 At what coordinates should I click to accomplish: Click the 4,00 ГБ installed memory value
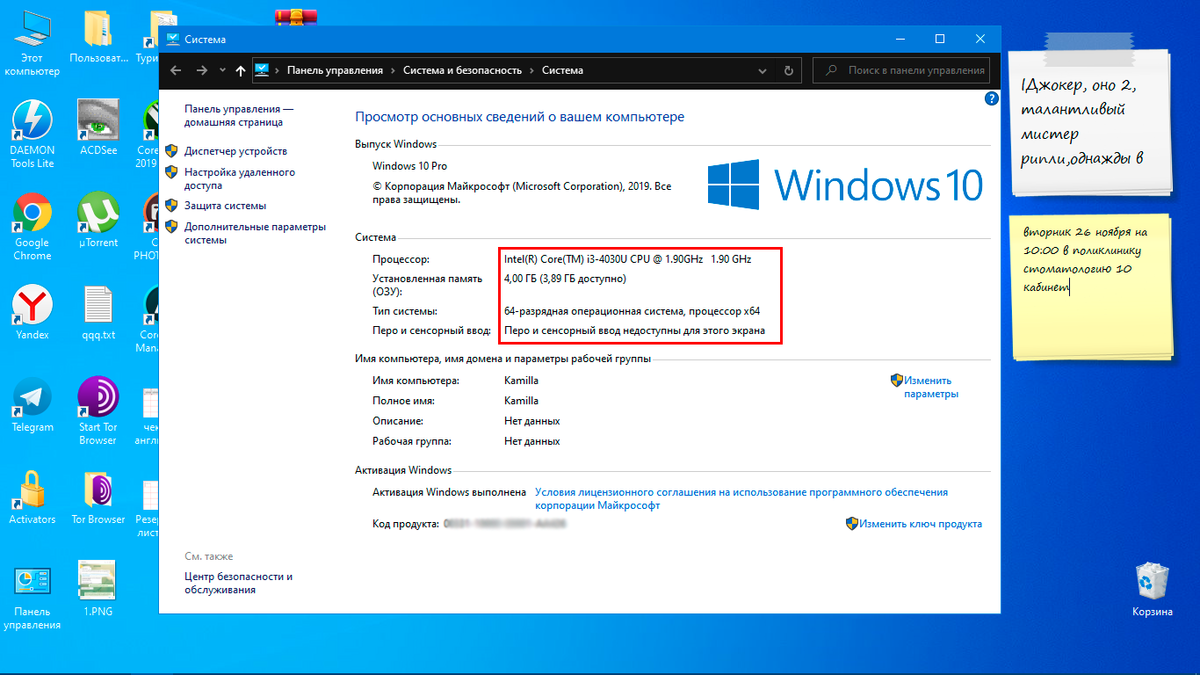pos(565,278)
